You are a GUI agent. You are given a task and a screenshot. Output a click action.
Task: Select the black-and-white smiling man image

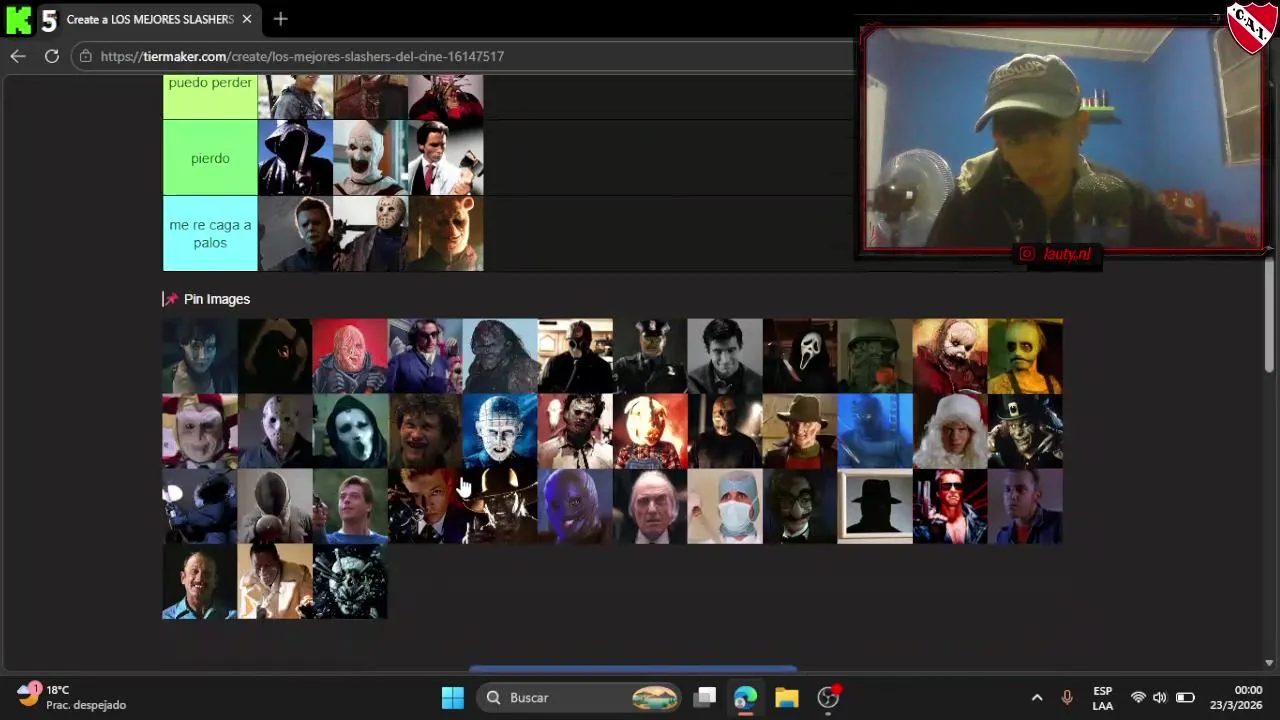coord(725,356)
